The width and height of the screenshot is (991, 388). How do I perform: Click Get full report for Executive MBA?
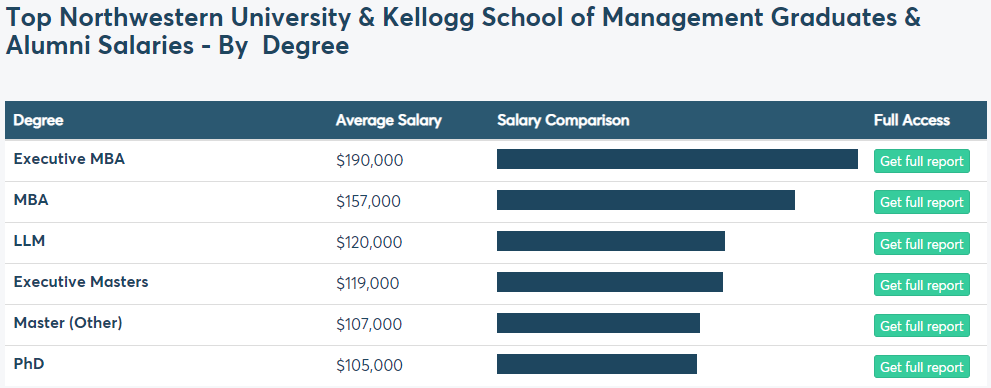(x=921, y=161)
